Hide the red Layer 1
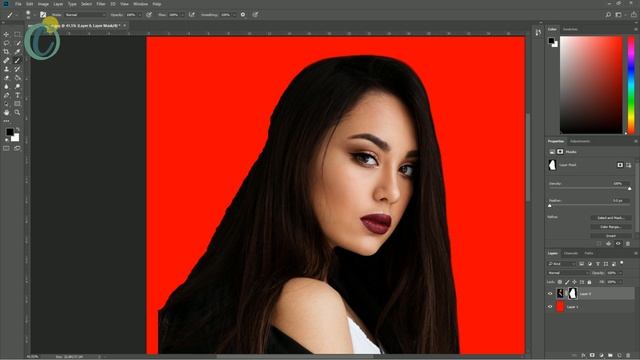The height and width of the screenshot is (360, 640). tap(550, 307)
